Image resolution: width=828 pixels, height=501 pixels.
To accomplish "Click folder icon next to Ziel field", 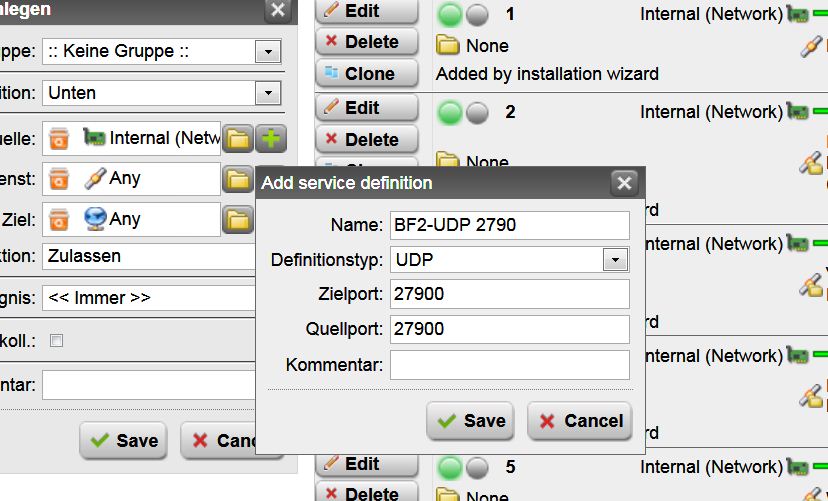I will pyautogui.click(x=237, y=220).
